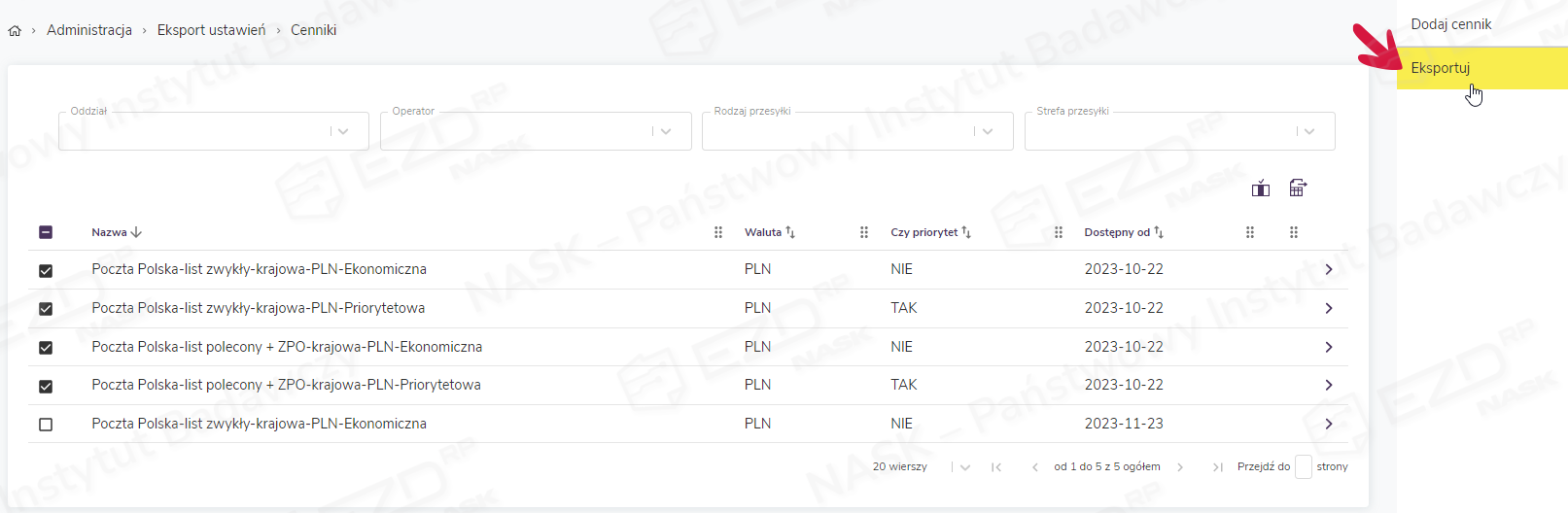Sort by Czy priorytet column arrows
The width and height of the screenshot is (1568, 513).
point(966,232)
